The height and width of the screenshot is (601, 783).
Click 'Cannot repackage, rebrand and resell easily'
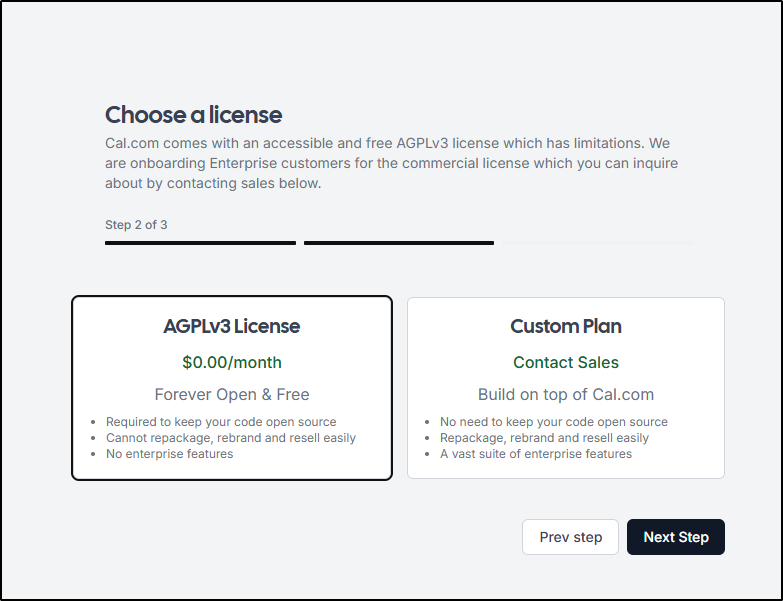coord(231,438)
